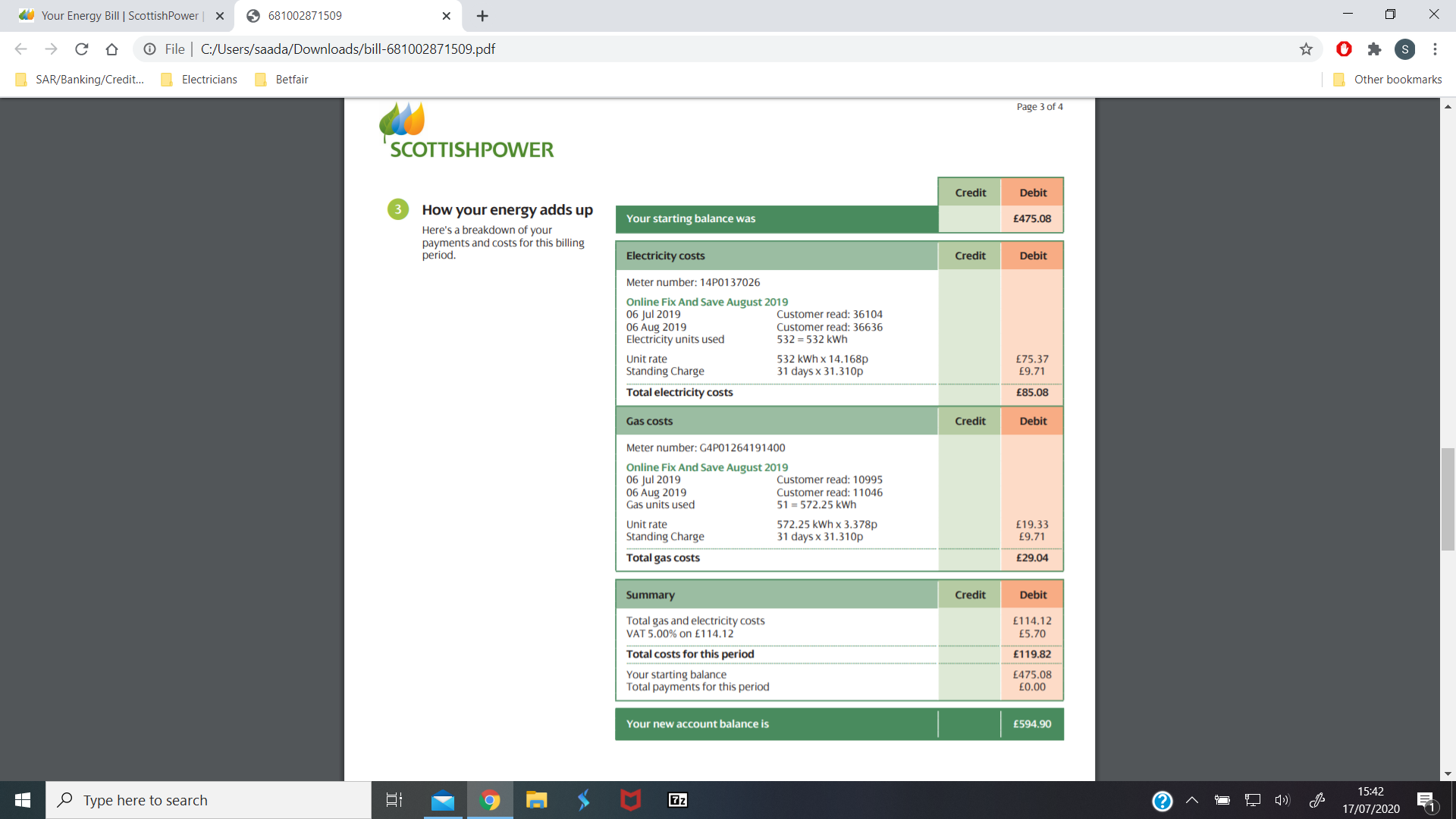This screenshot has height=819, width=1456.
Task: Click the red Opera extension icon
Action: click(1344, 49)
